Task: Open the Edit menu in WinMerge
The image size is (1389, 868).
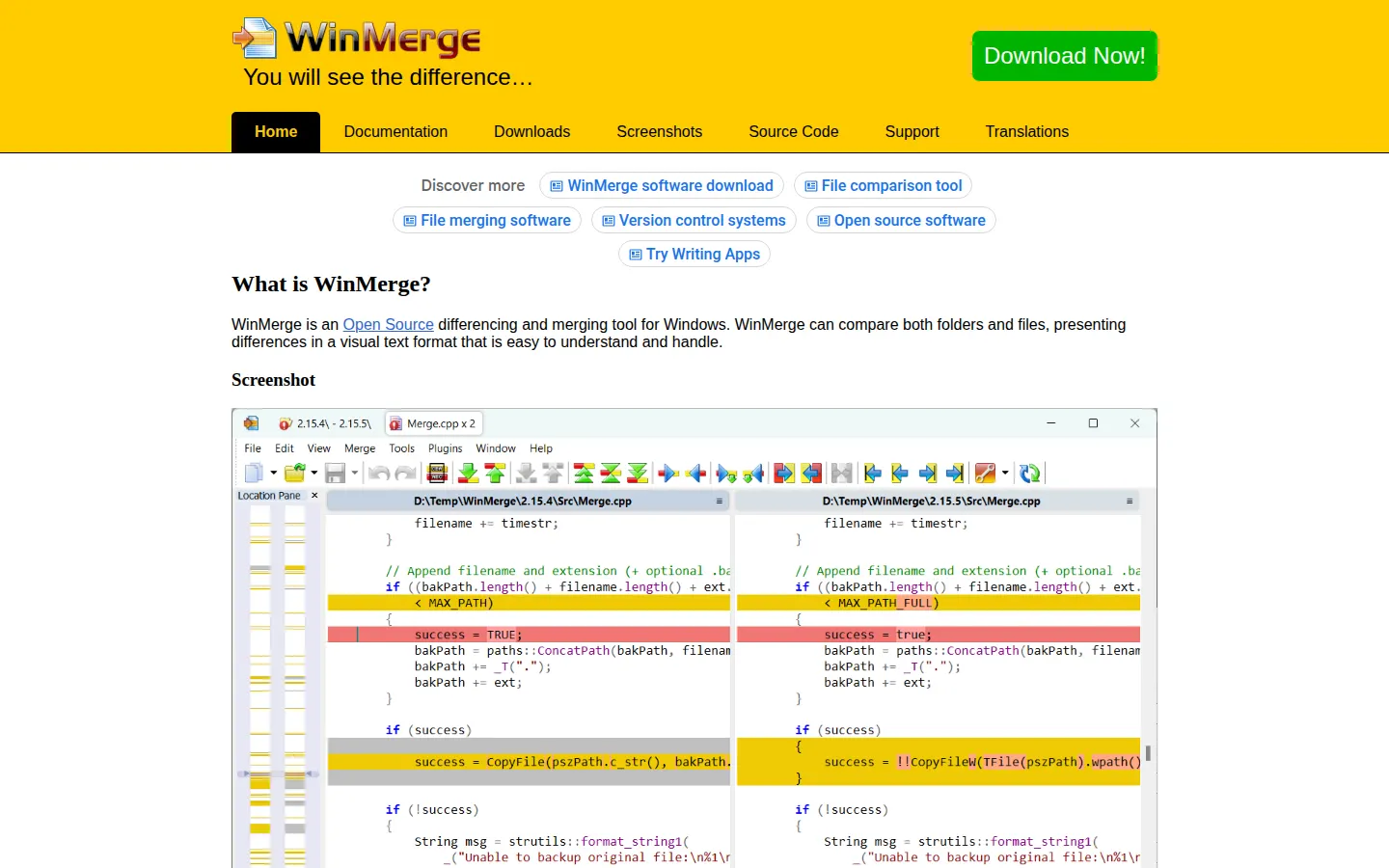Action: pyautogui.click(x=284, y=448)
